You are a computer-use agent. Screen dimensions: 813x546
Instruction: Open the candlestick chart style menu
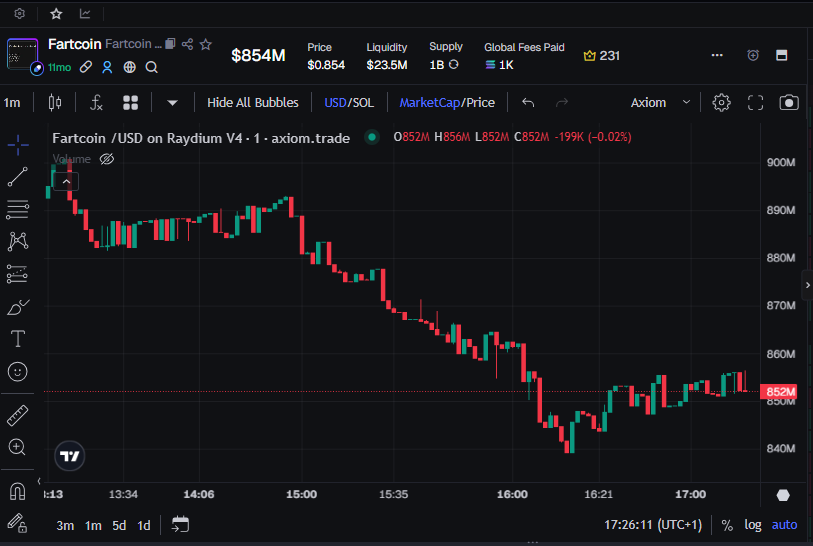point(55,103)
